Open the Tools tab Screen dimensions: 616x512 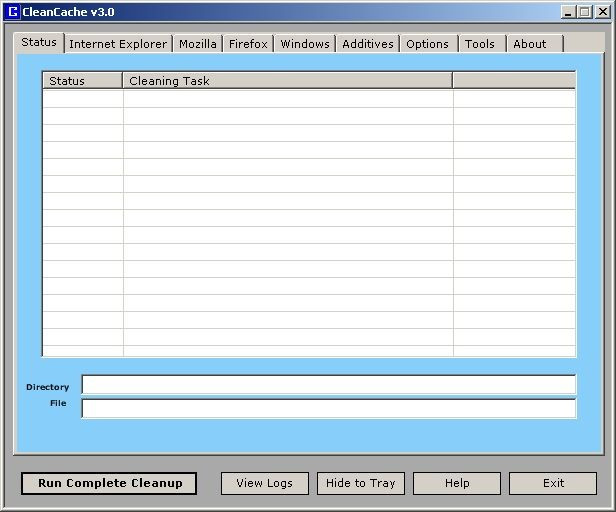click(x=480, y=44)
